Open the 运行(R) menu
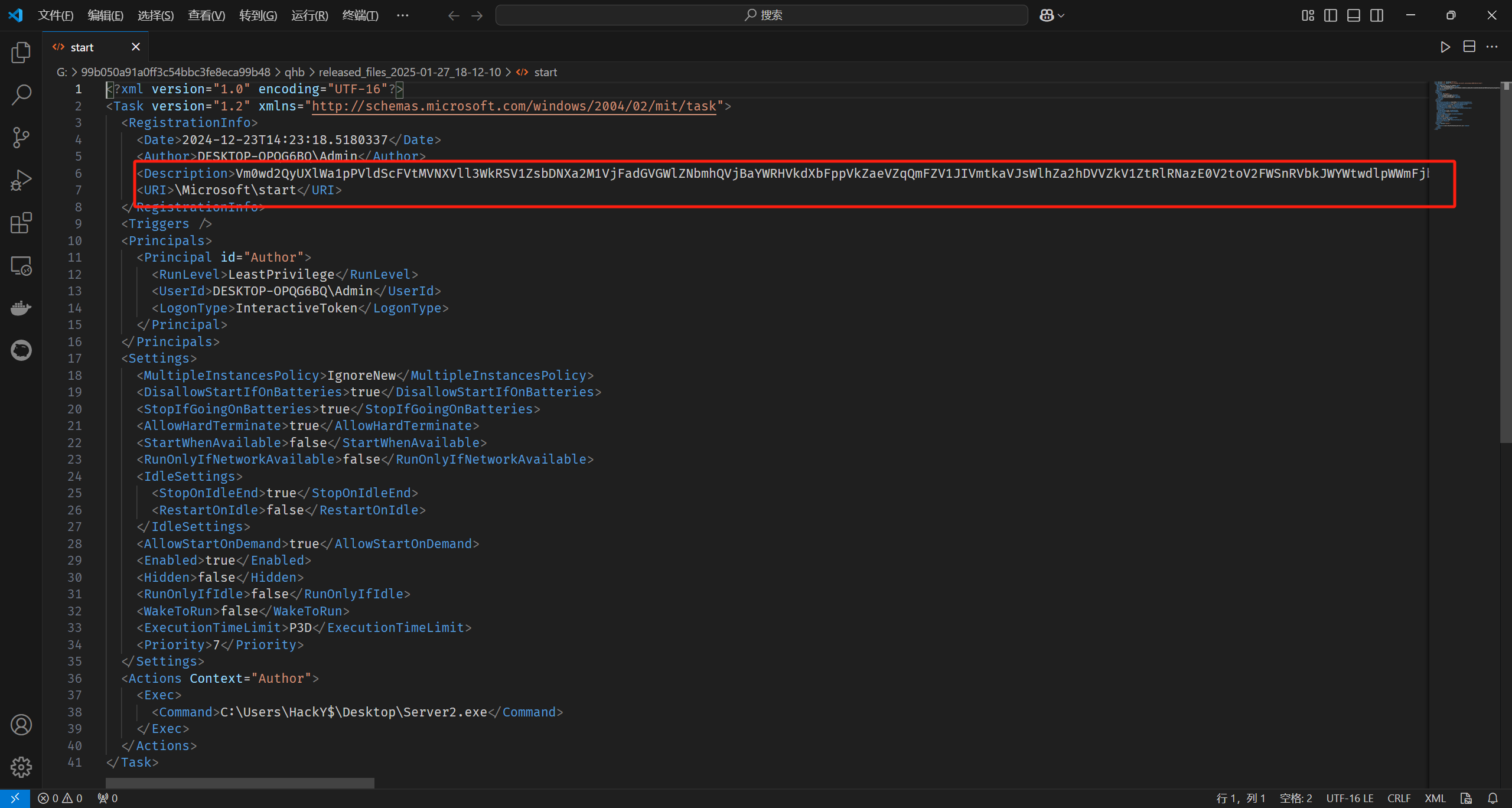Viewport: 1512px width, 808px height. [x=309, y=15]
